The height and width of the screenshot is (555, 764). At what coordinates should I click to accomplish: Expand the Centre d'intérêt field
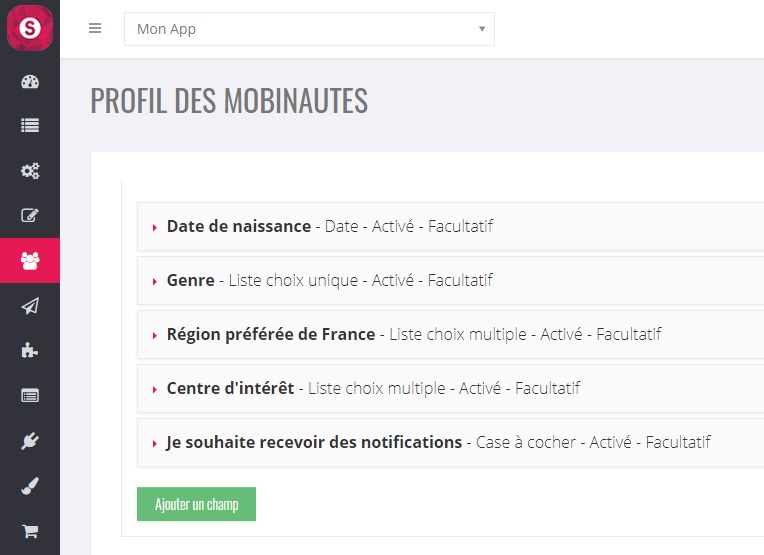tap(451, 388)
